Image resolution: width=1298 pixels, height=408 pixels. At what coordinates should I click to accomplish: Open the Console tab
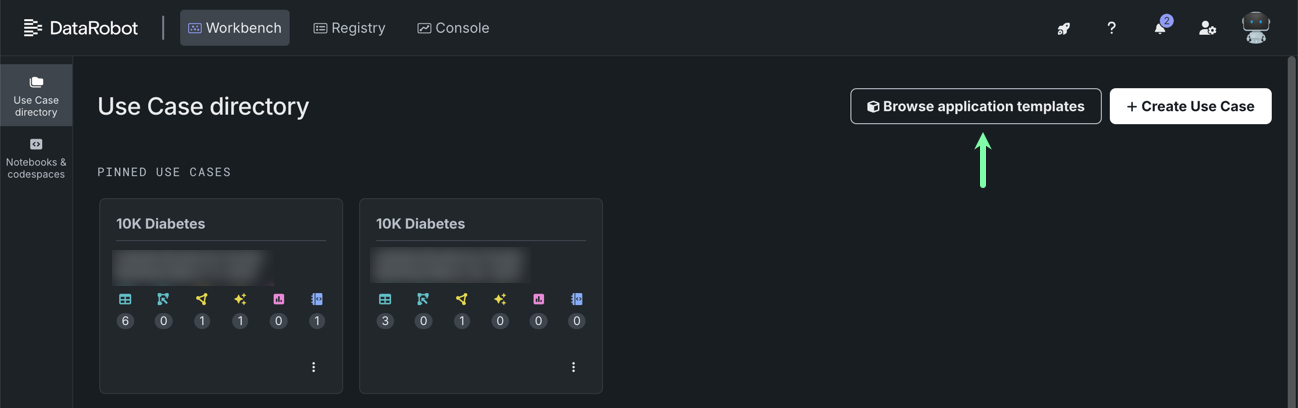click(x=453, y=28)
